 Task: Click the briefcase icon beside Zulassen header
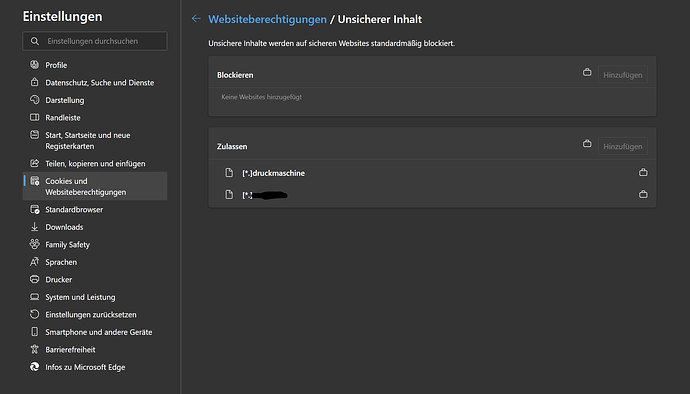[587, 144]
